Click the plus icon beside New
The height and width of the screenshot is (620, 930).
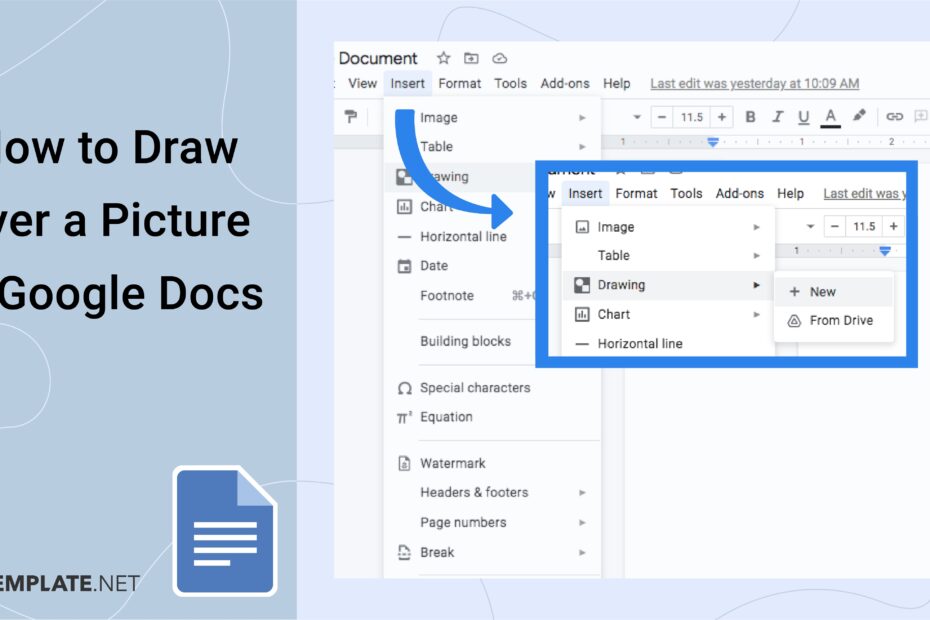(x=794, y=292)
